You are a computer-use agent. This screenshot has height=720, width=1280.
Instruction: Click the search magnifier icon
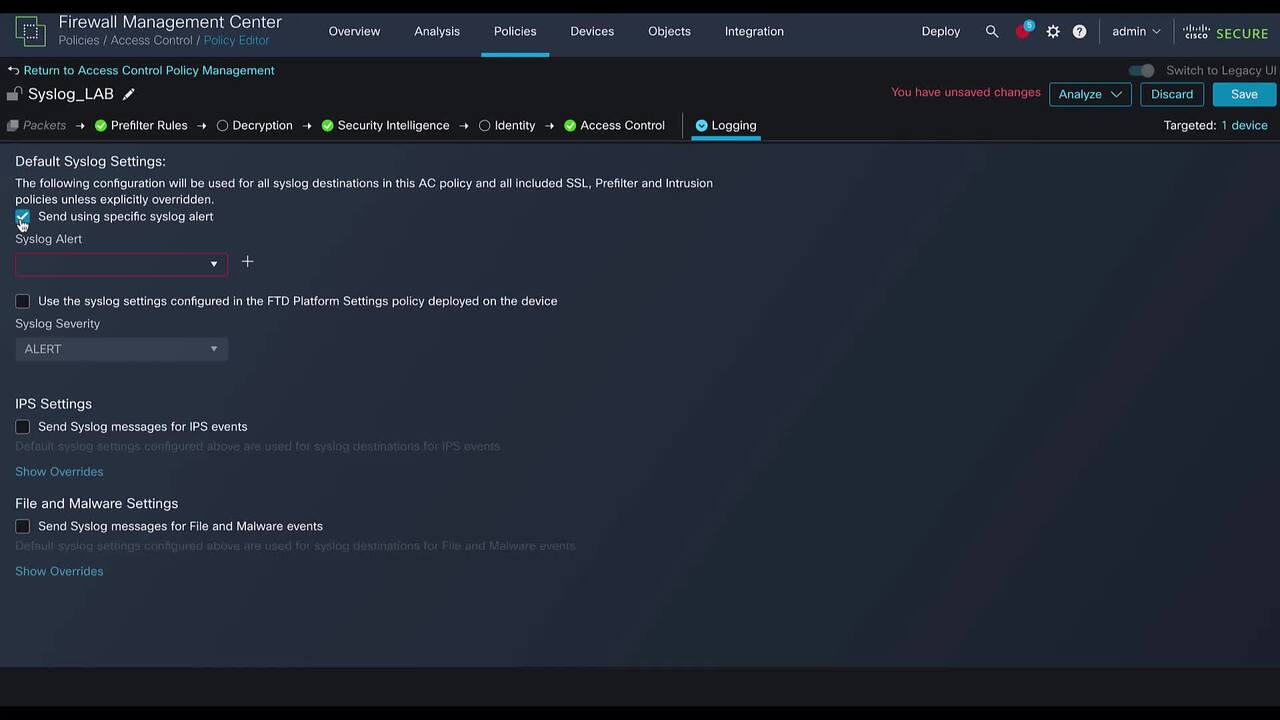coord(991,31)
